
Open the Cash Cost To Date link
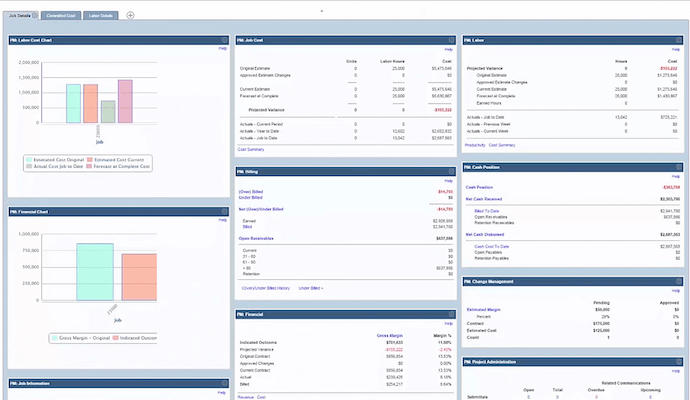click(492, 247)
